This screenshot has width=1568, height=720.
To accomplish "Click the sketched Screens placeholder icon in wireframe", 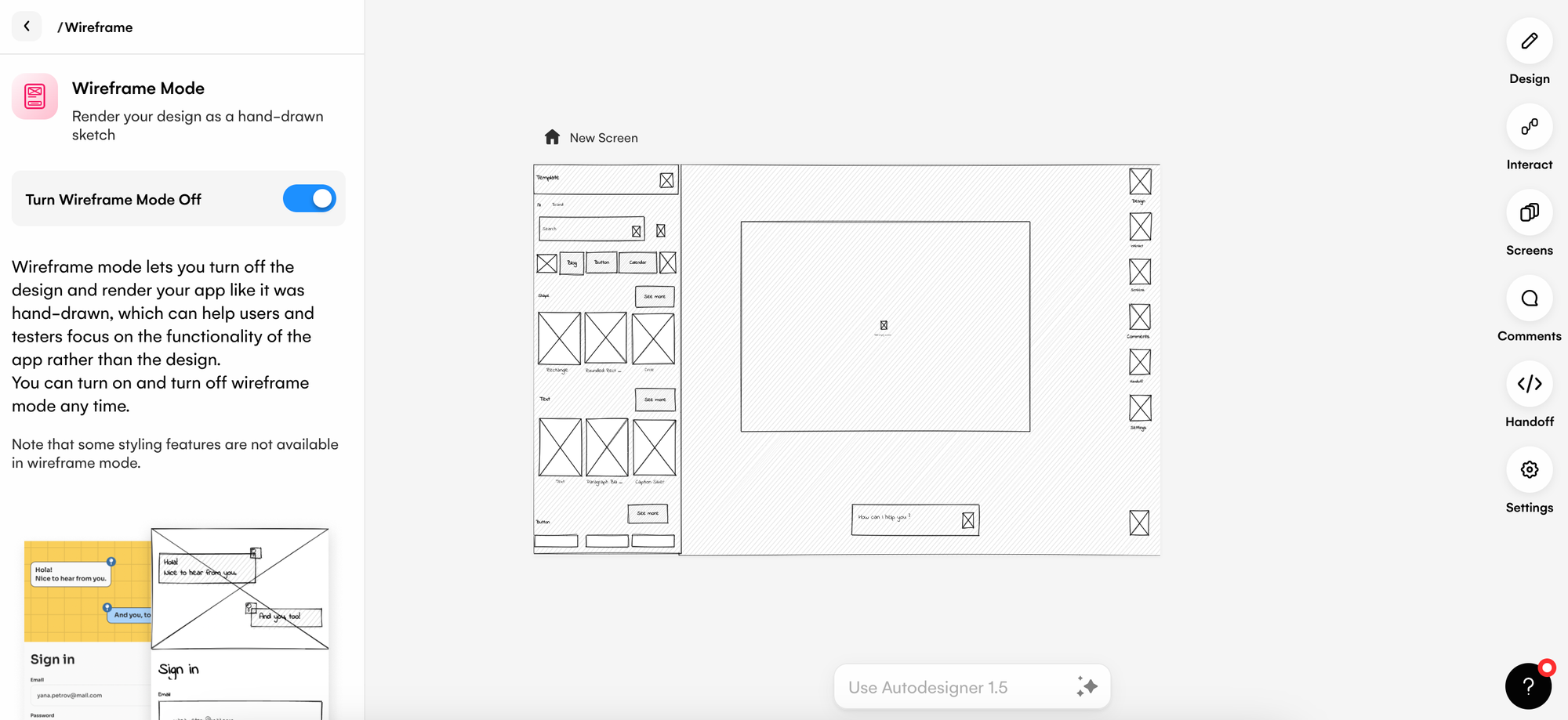I will (x=1140, y=272).
